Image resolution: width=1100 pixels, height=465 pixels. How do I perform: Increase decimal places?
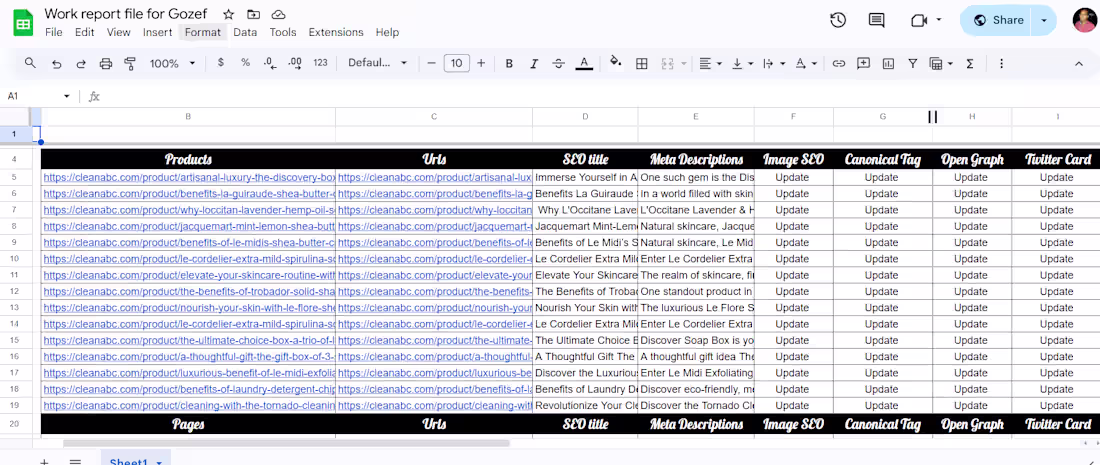[x=295, y=63]
